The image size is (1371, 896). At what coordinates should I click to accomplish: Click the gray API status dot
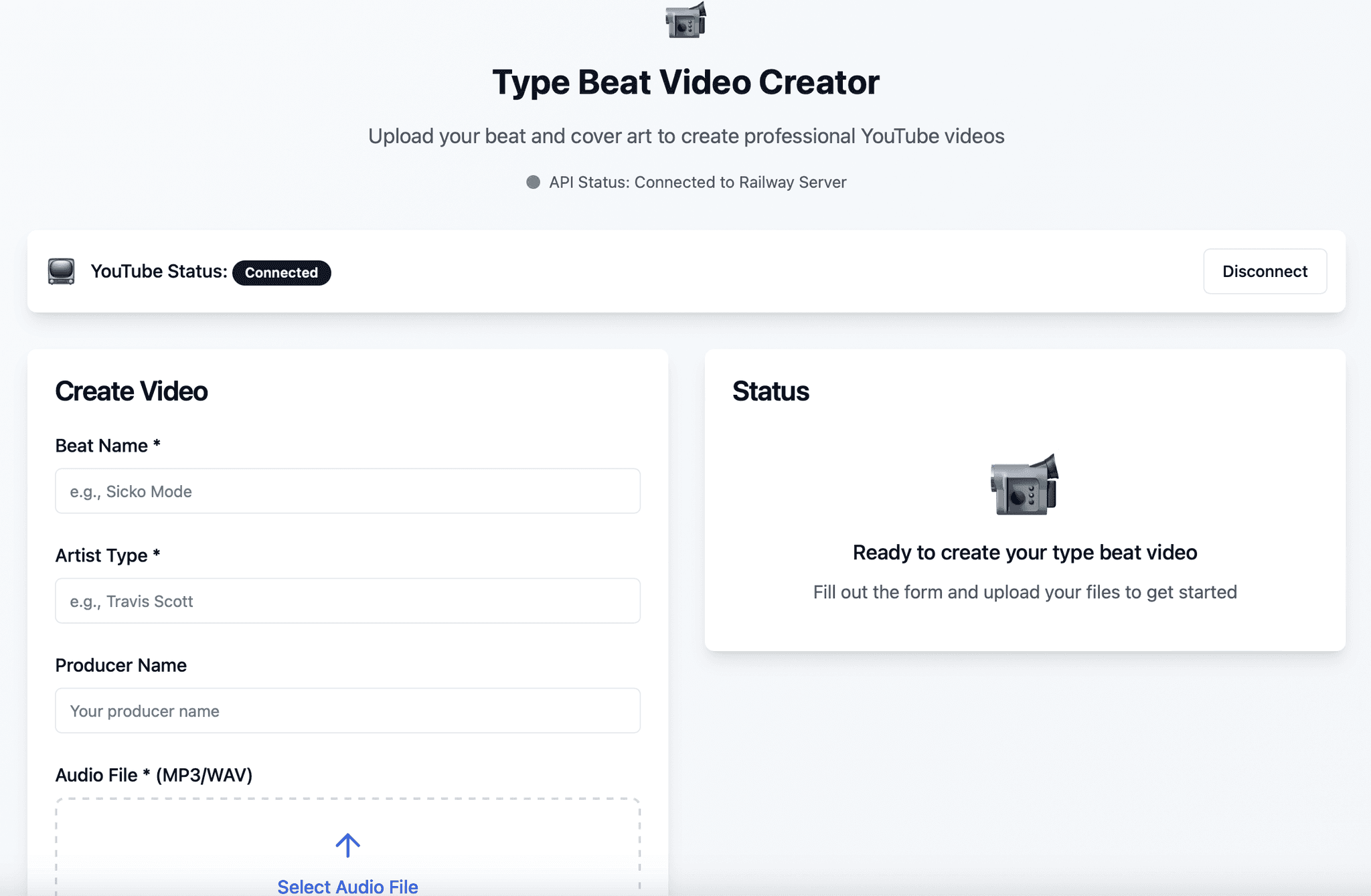click(x=533, y=182)
